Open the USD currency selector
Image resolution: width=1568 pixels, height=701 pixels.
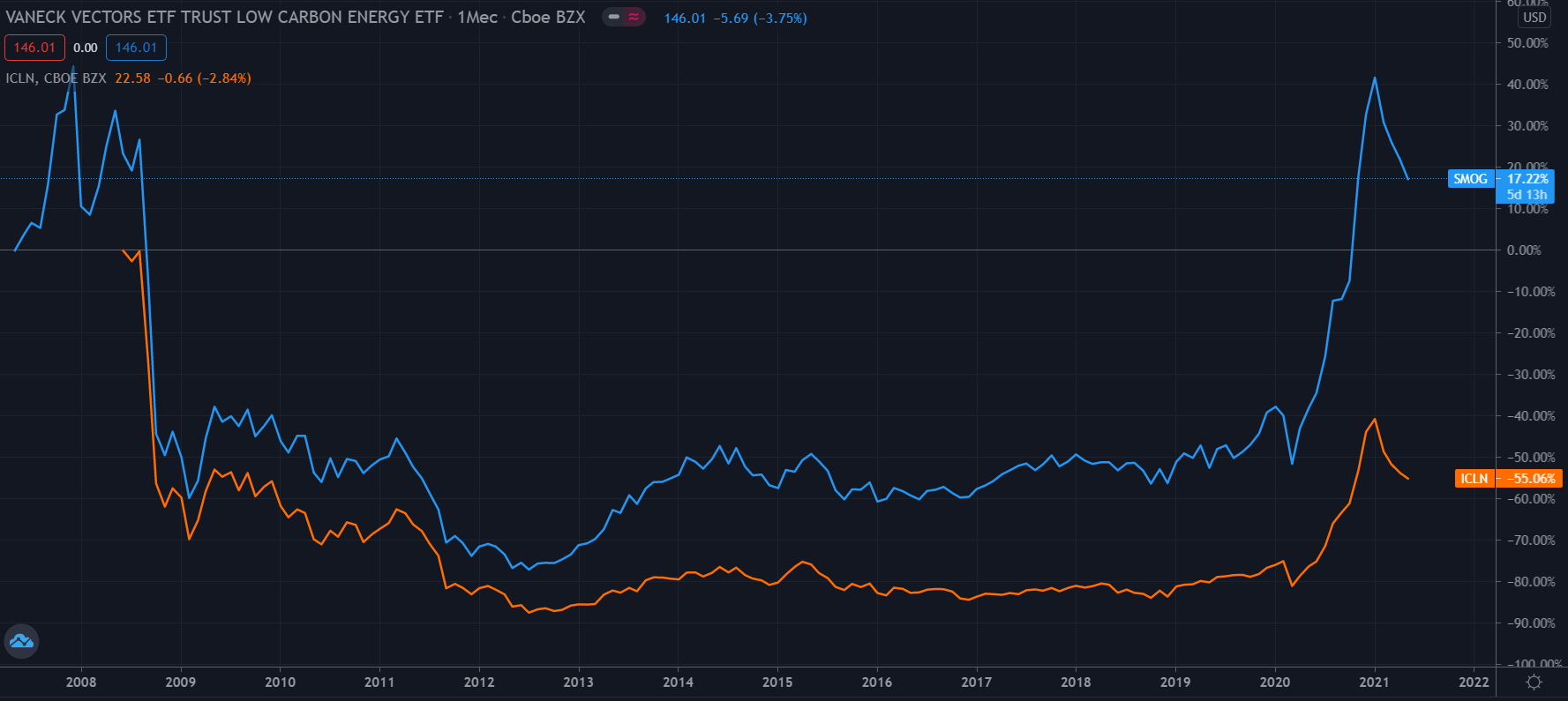1534,18
